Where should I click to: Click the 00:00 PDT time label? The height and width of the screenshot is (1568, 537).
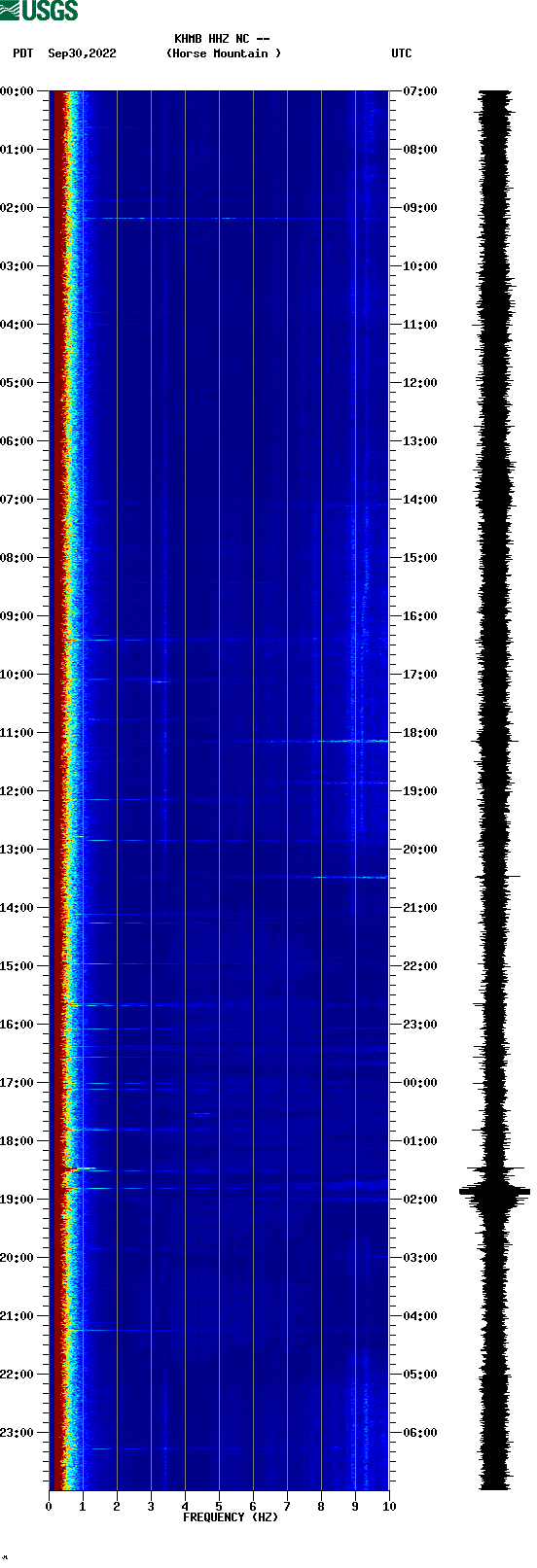point(18,91)
